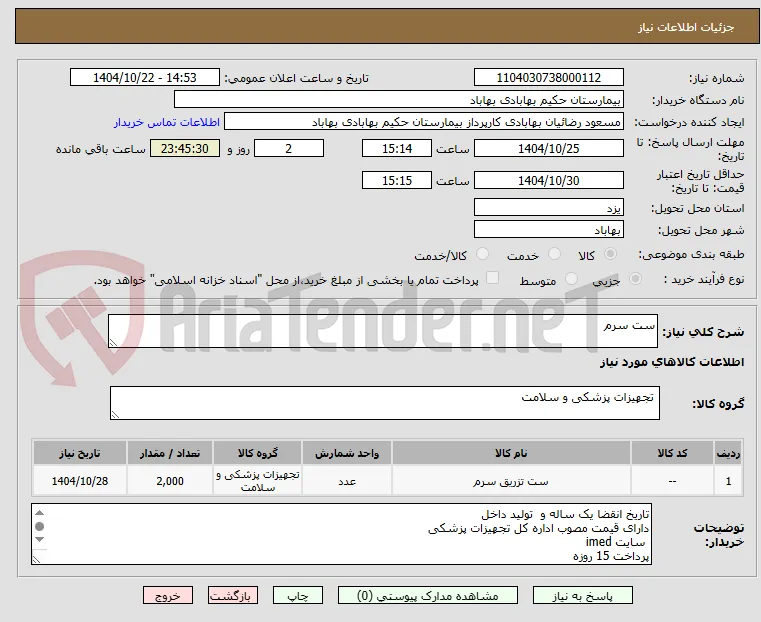Click the اطلاعات کالاهای مورد نیاز heading
This screenshot has width=761, height=622.
tap(672, 362)
